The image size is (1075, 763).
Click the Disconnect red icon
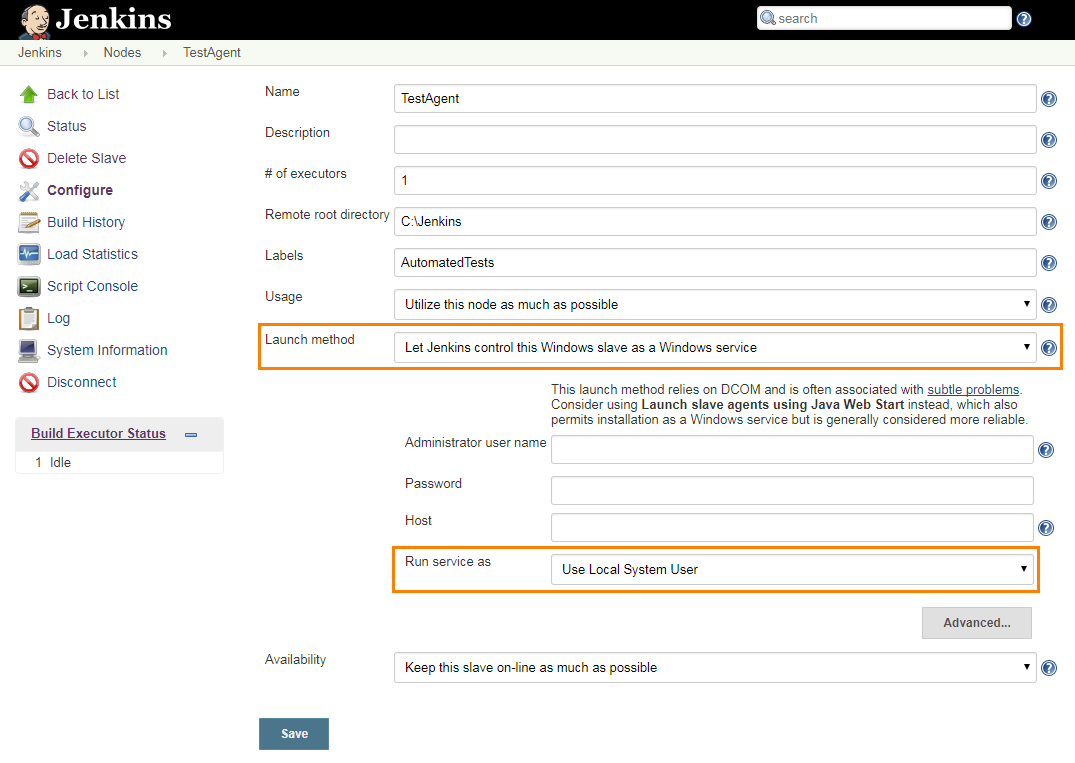(29, 383)
